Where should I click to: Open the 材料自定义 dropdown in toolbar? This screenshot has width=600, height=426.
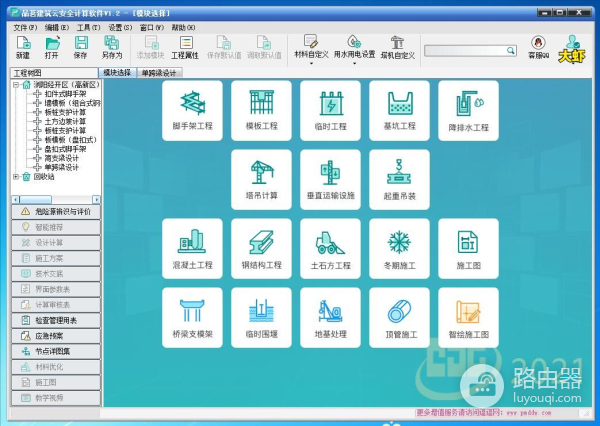point(311,49)
